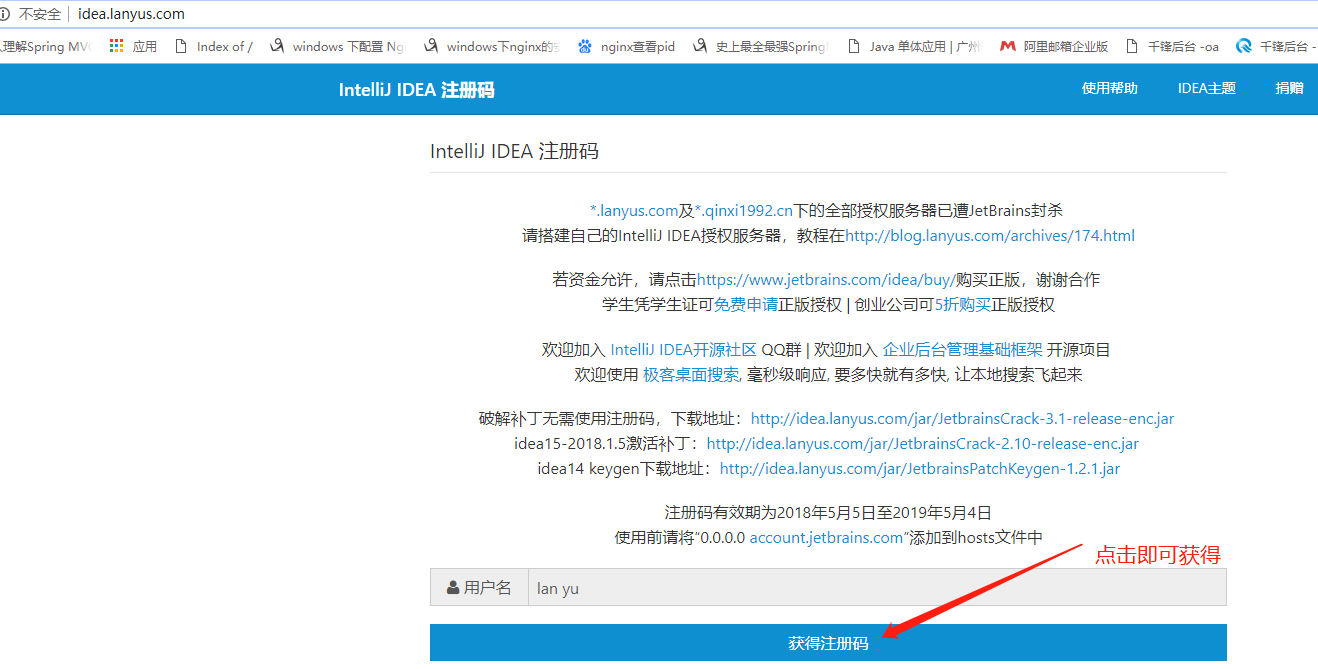Viewport: 1318px width, 669px height.
Task: Open the IDEA主题 menu item
Action: click(1206, 88)
